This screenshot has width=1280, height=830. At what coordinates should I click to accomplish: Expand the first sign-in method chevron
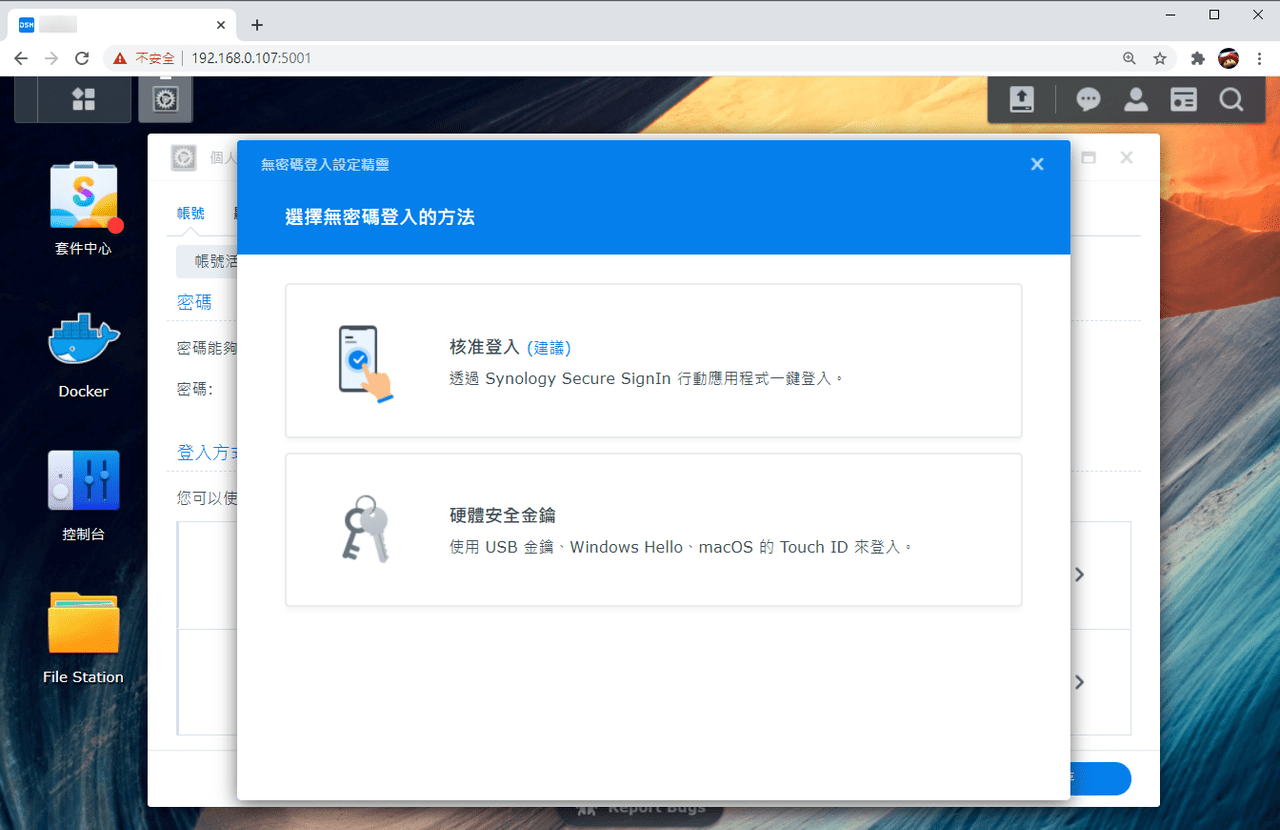[1079, 575]
